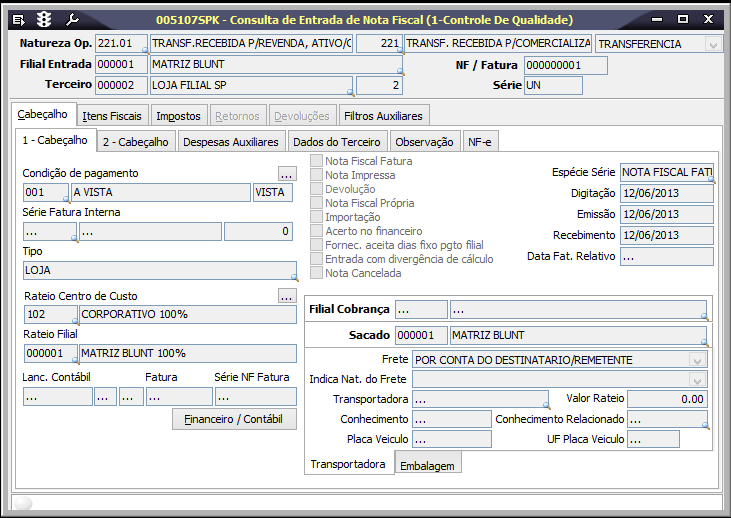Click the Data Fat. Relativo field
Image resolution: width=731 pixels, height=518 pixels.
click(x=667, y=256)
